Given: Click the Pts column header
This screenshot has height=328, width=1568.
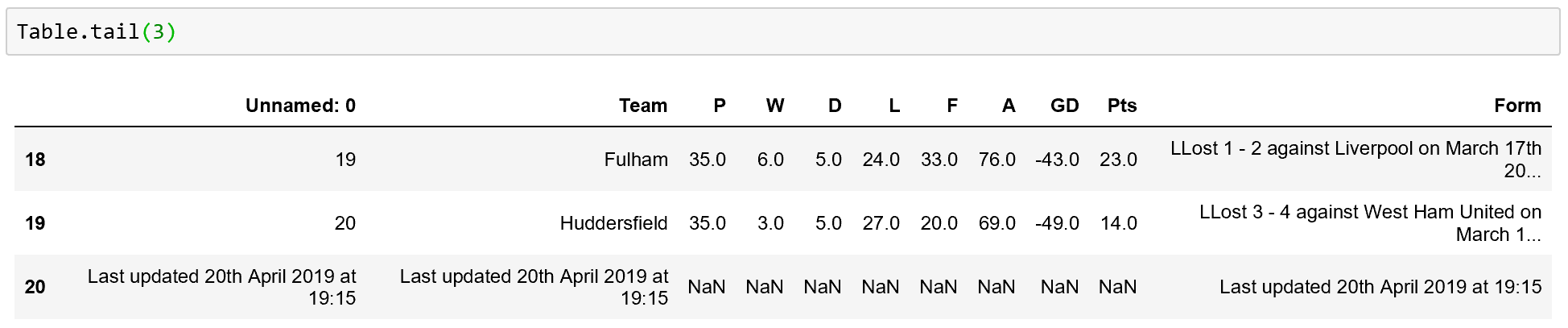Looking at the screenshot, I should pos(1122,106).
